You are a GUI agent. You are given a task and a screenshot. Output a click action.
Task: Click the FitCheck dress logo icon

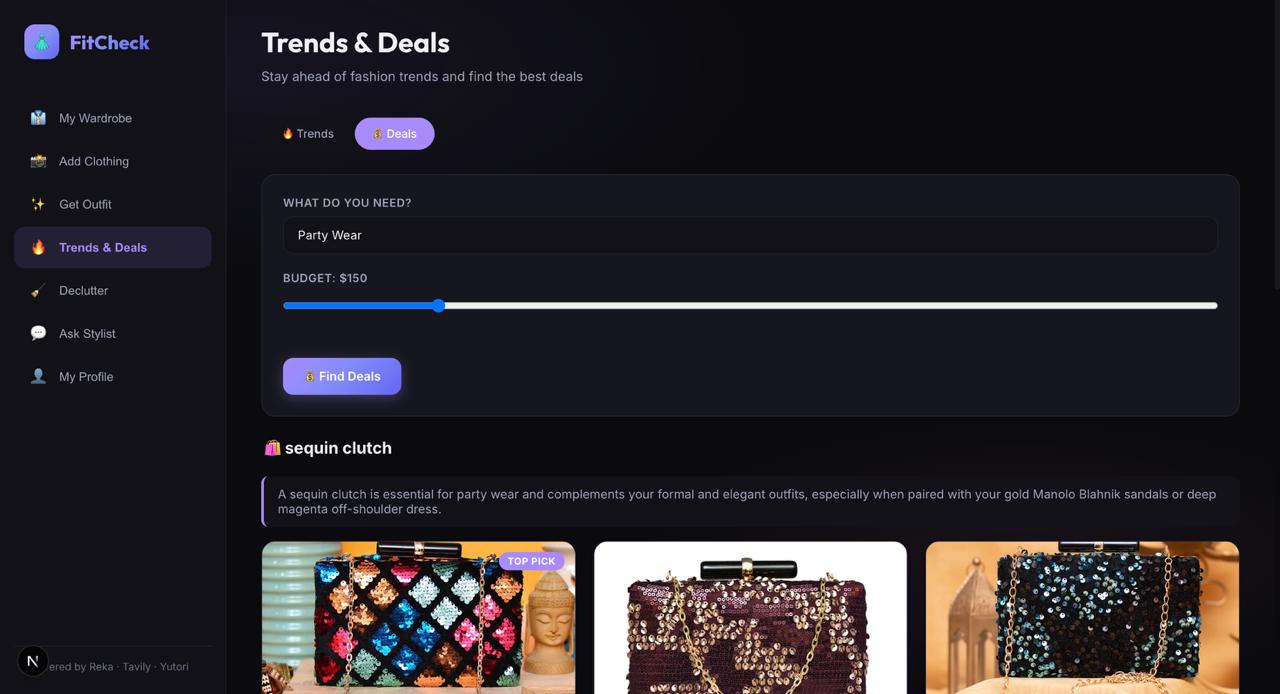(42, 42)
